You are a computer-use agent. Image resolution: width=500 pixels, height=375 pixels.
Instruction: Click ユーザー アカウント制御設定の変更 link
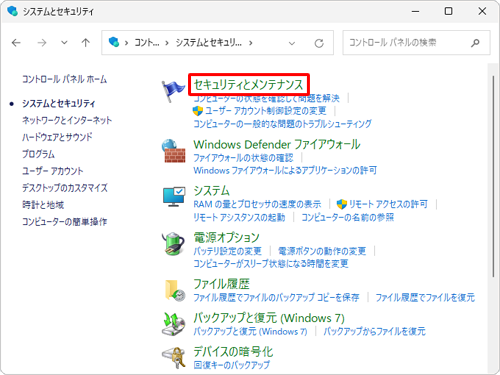pos(266,111)
